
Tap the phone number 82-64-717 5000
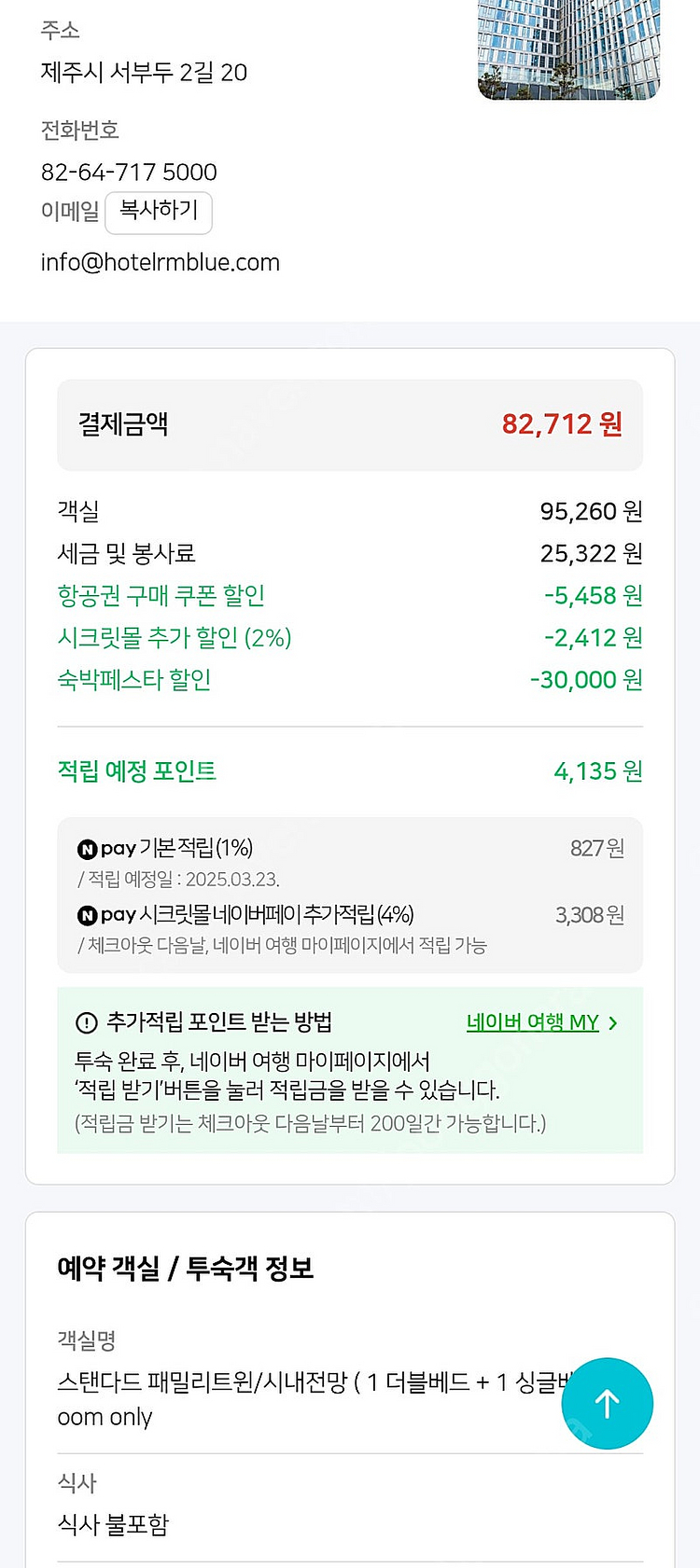(x=129, y=173)
